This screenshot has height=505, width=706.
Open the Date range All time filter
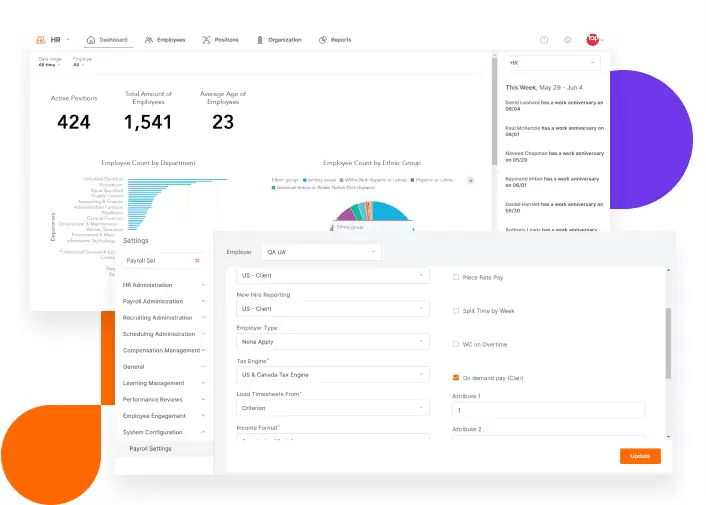coord(49,64)
